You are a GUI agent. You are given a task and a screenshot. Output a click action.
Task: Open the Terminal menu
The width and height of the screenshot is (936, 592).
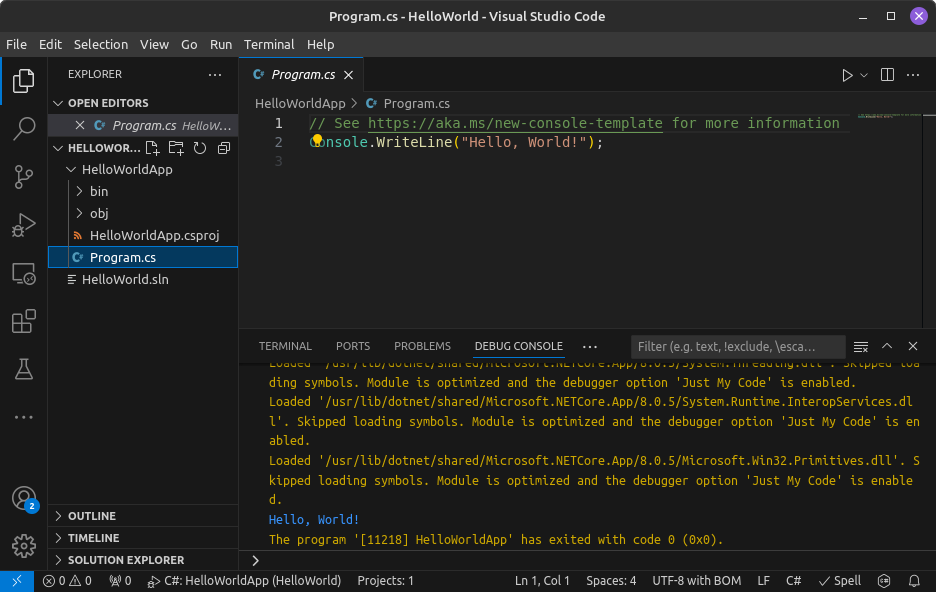pyautogui.click(x=269, y=45)
